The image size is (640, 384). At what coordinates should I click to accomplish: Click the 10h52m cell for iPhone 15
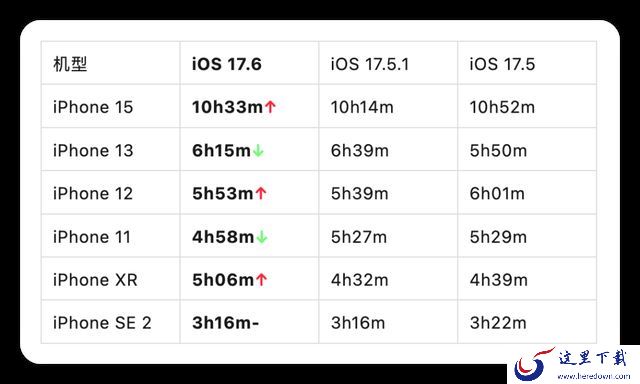point(502,107)
